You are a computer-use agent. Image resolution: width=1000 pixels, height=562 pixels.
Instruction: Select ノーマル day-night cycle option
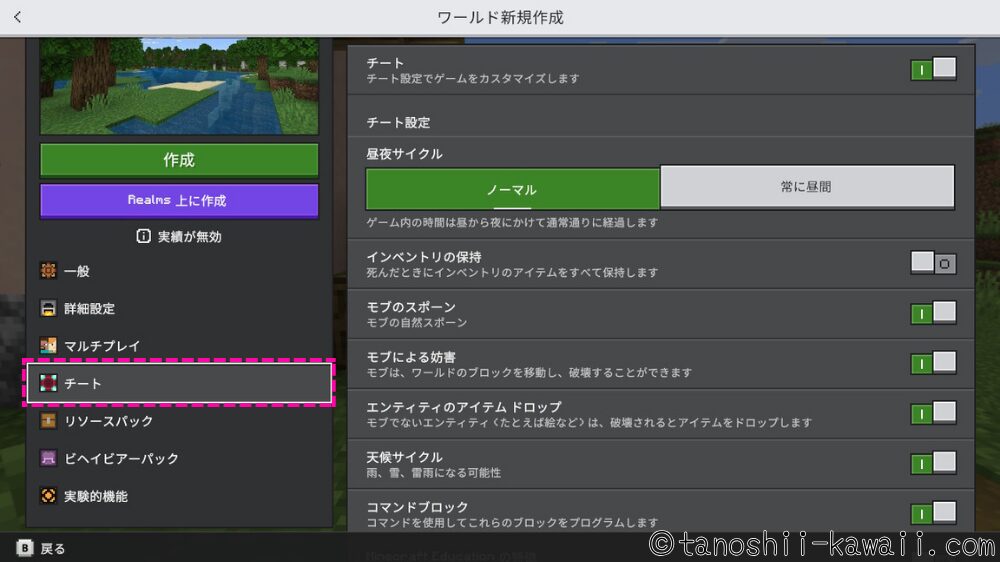coord(513,189)
